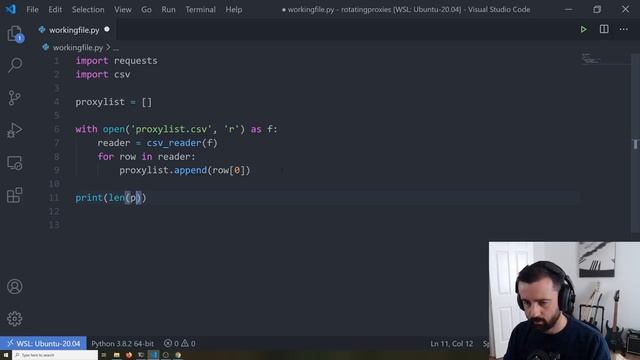
Task: Click the VS Code logo icon
Action: (x=11, y=9)
